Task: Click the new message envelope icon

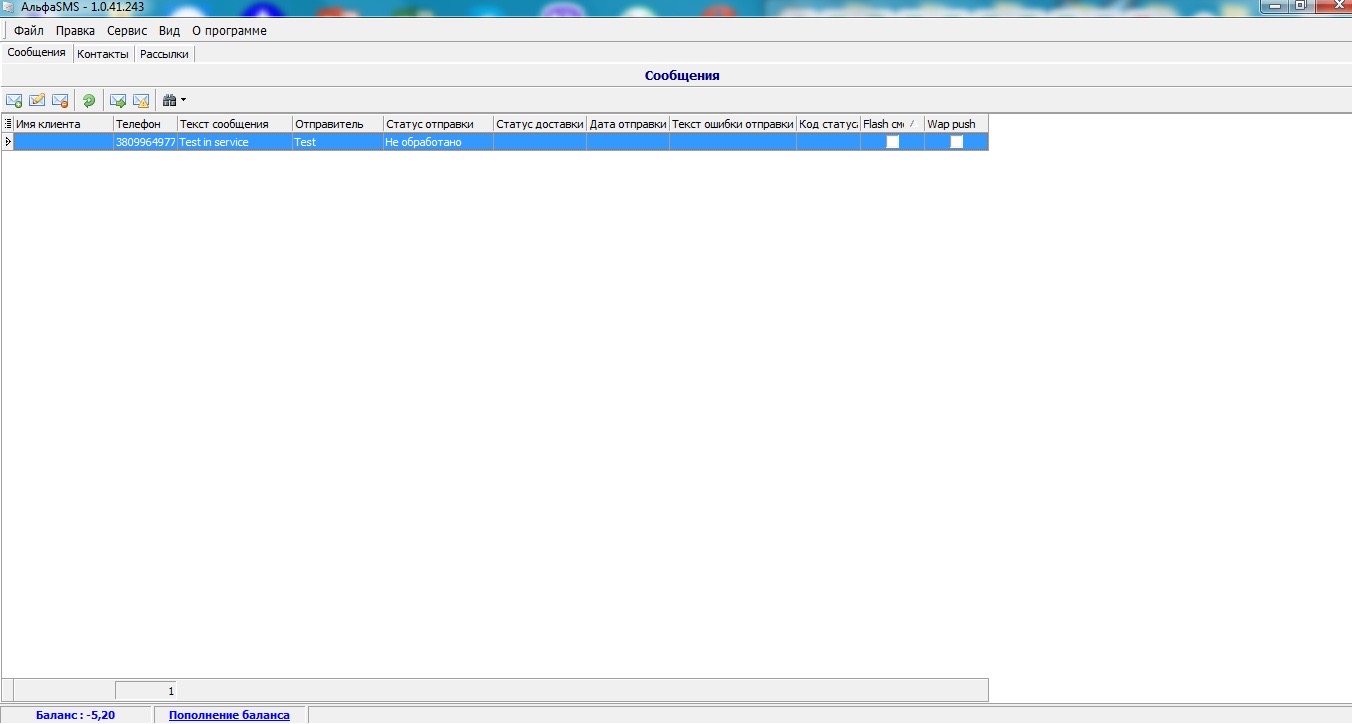Action: [14, 100]
